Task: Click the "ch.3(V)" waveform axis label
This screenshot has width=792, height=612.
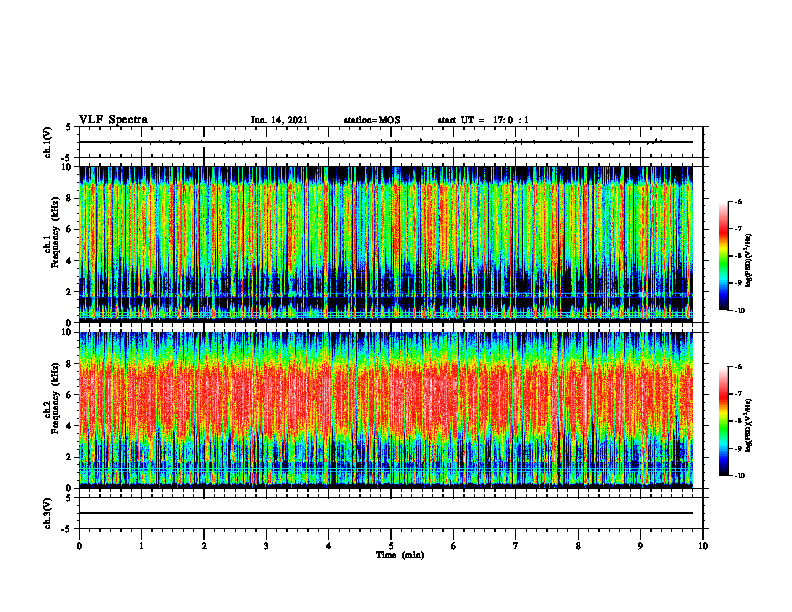Action: point(47,513)
